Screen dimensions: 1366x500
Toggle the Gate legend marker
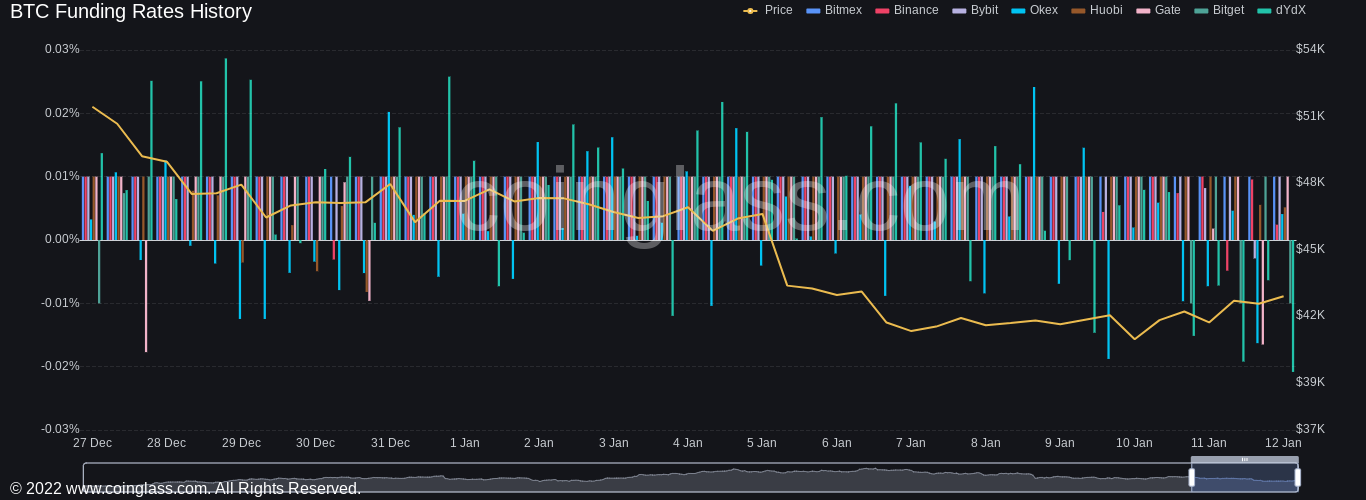[1158, 10]
